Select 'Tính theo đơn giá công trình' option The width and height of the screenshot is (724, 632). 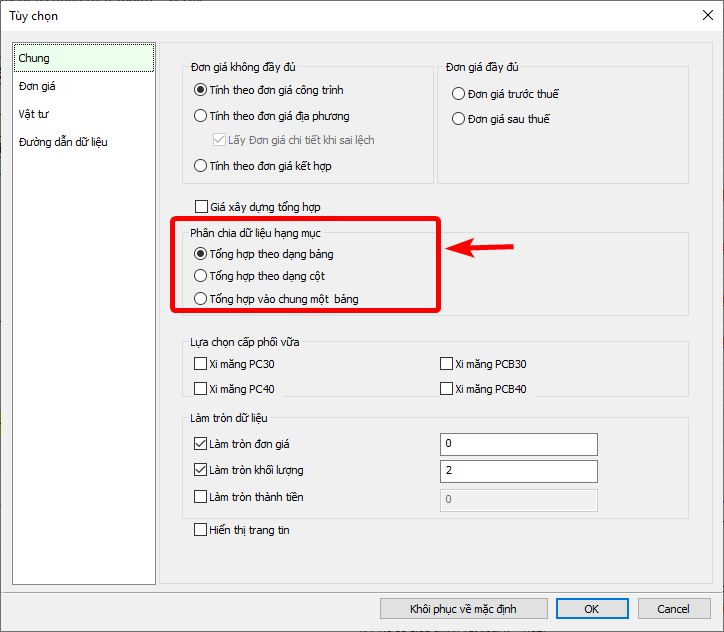tap(201, 90)
